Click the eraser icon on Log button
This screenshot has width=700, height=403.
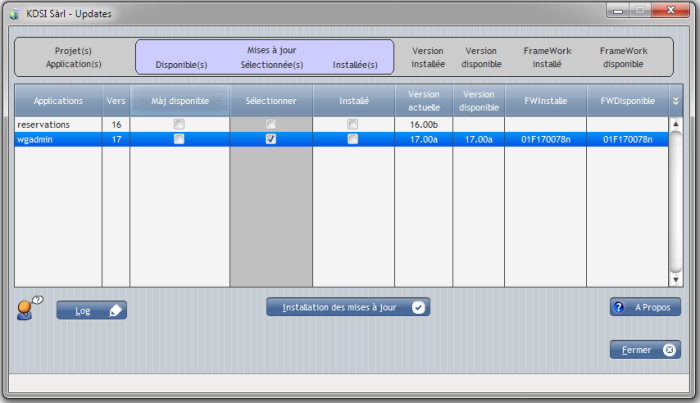tap(115, 311)
